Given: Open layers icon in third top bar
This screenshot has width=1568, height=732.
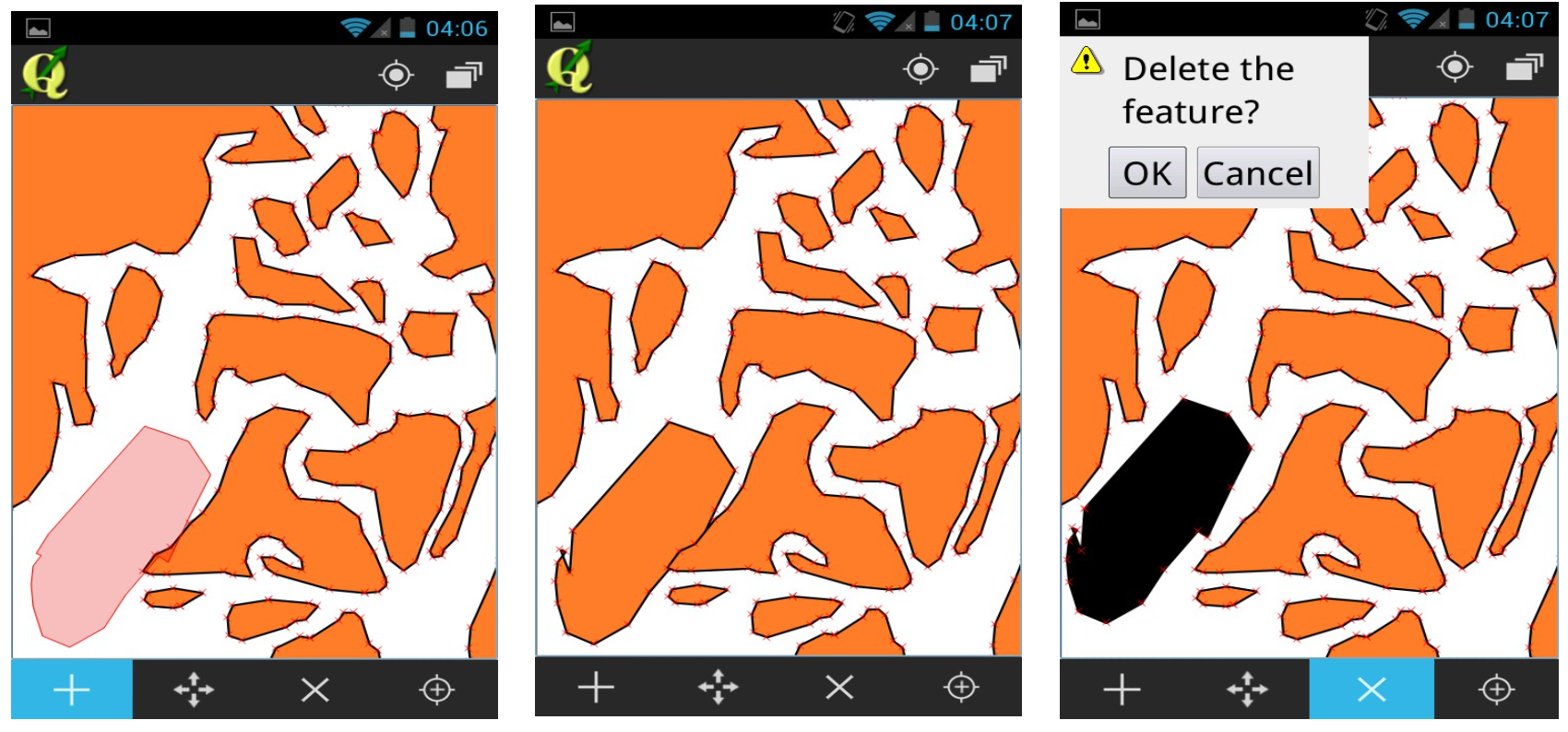Looking at the screenshot, I should tap(1524, 67).
